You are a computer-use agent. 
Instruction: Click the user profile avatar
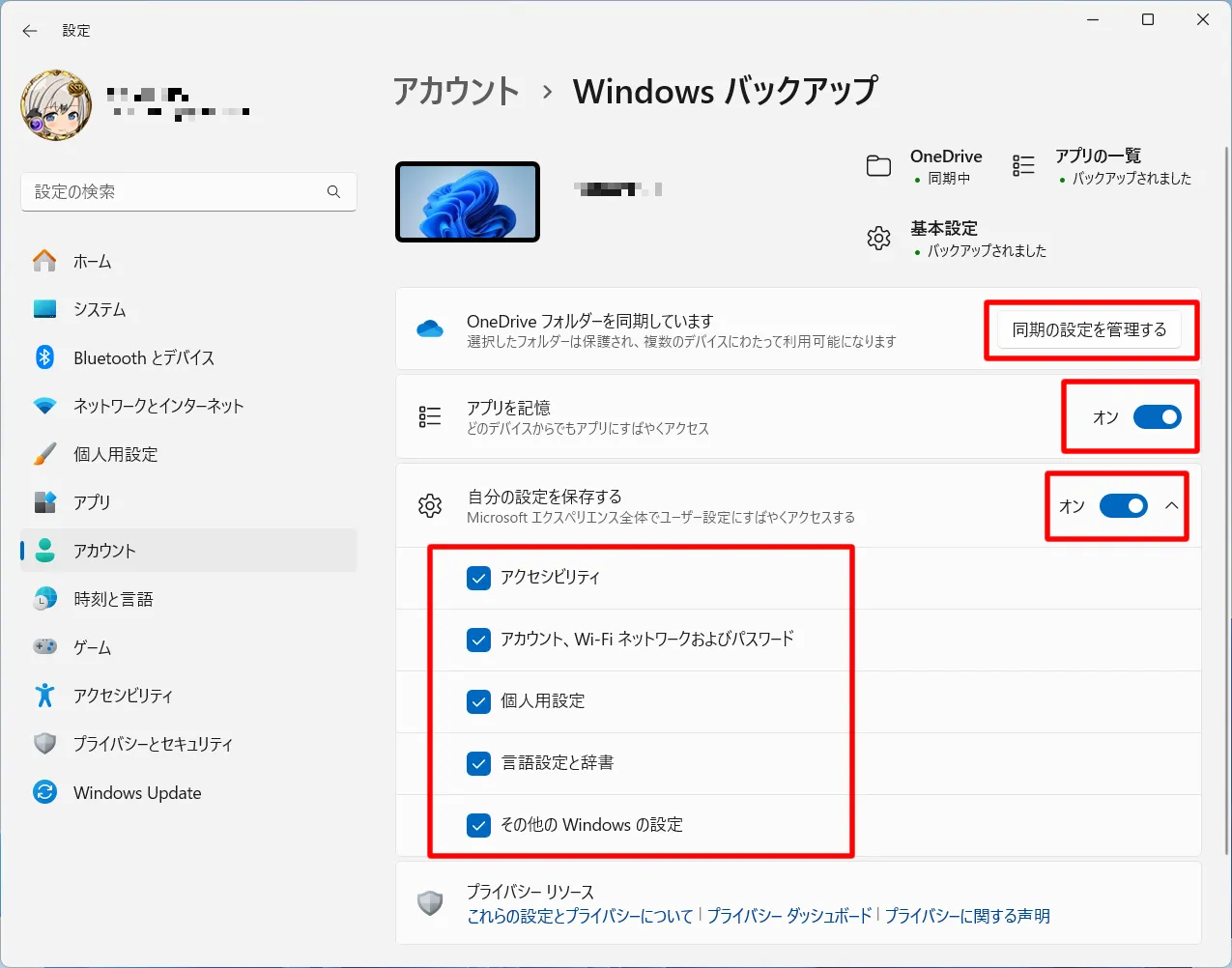[56, 104]
